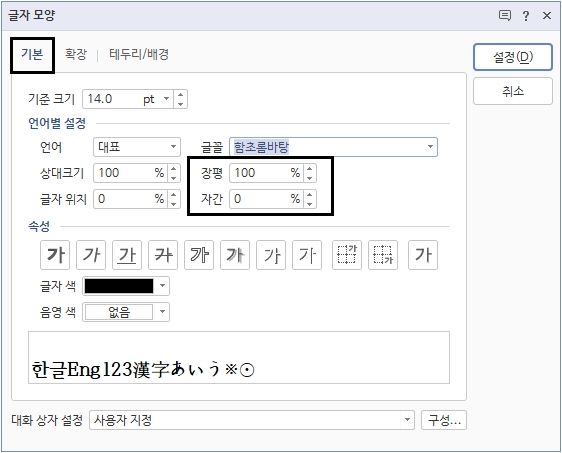Viewport: 562px width, 453px height.
Task: Increase 자간 with up arrow
Action: click(x=310, y=195)
